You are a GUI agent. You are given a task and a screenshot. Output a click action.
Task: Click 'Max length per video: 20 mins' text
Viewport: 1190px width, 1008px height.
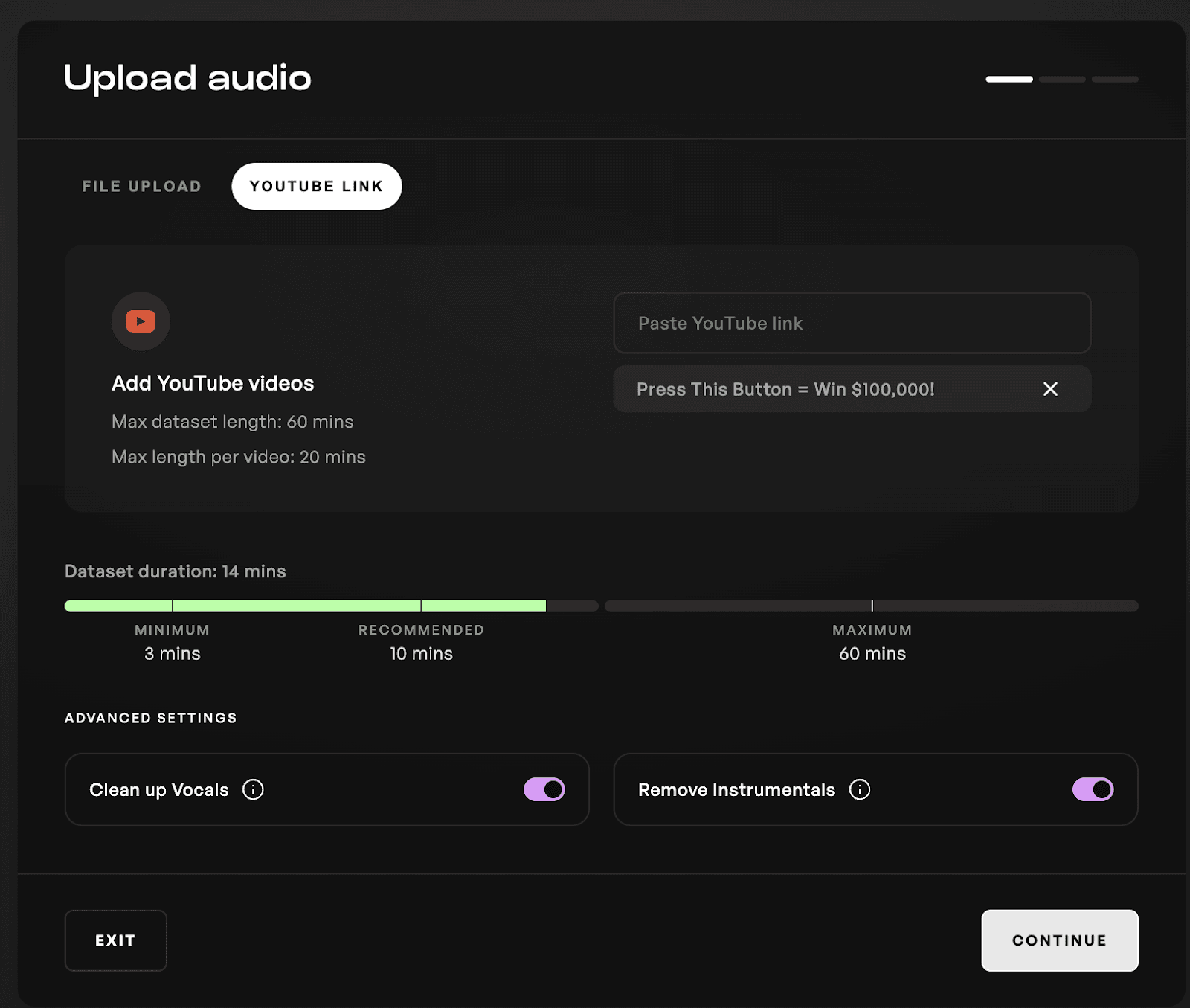(239, 457)
